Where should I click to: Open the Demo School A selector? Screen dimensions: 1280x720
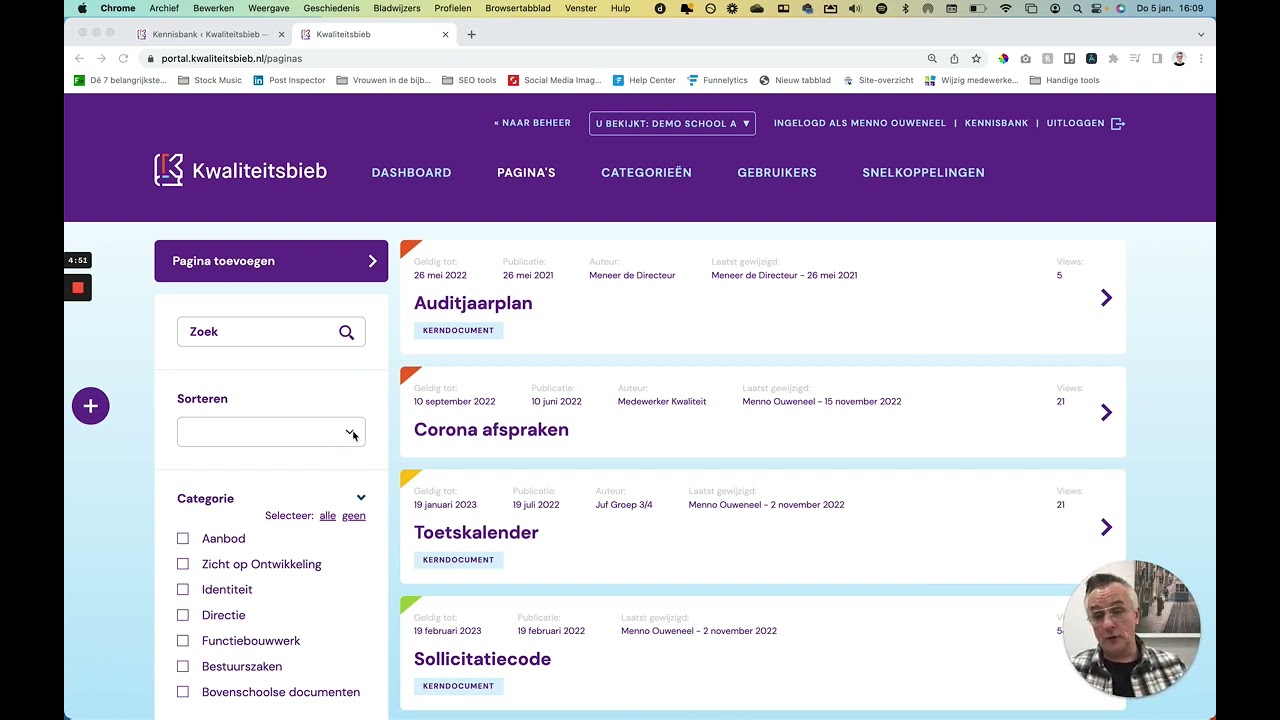(672, 124)
